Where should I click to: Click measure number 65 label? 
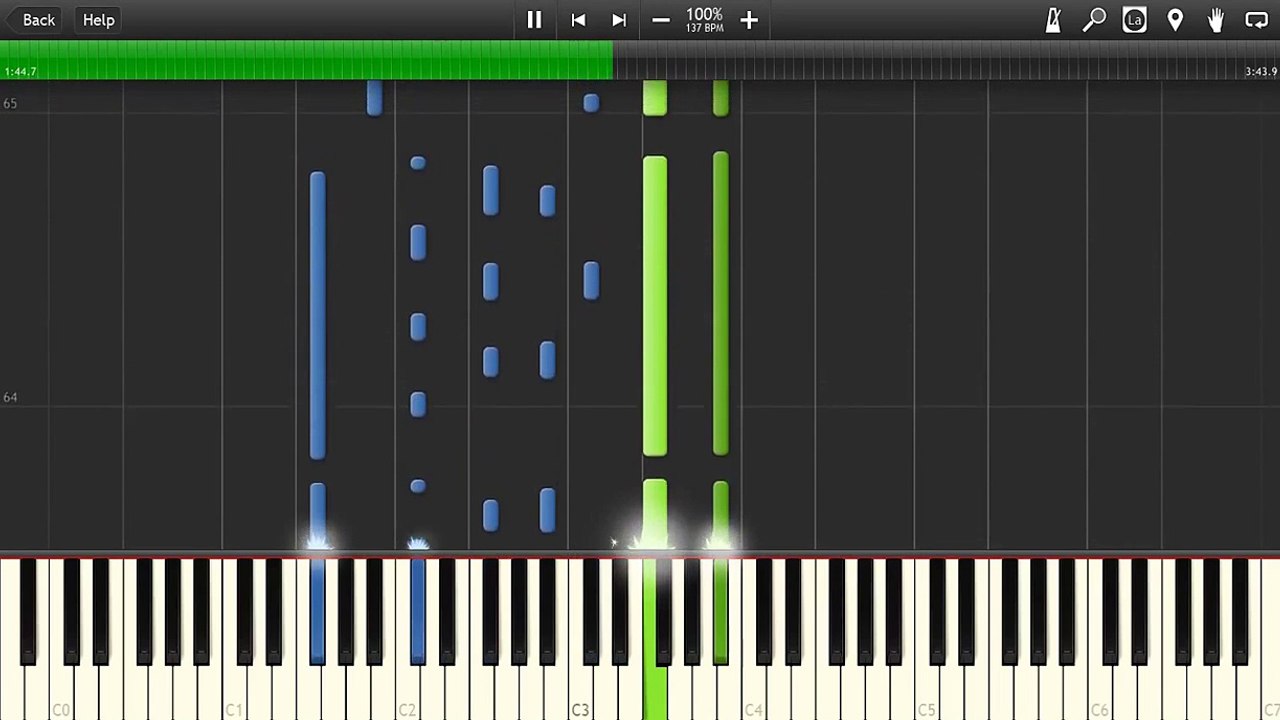pos(10,103)
